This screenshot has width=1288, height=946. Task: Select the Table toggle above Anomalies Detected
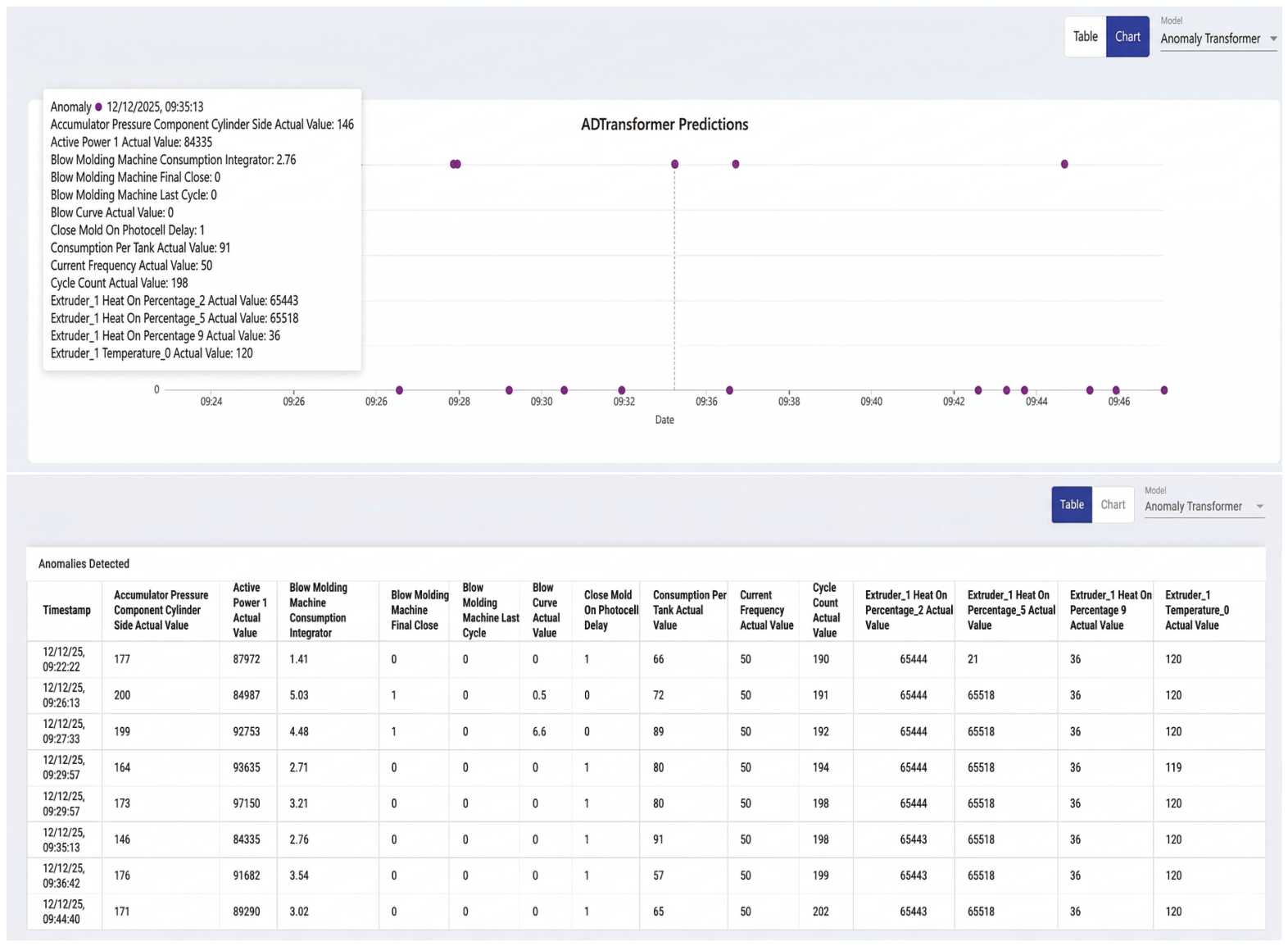point(1072,505)
